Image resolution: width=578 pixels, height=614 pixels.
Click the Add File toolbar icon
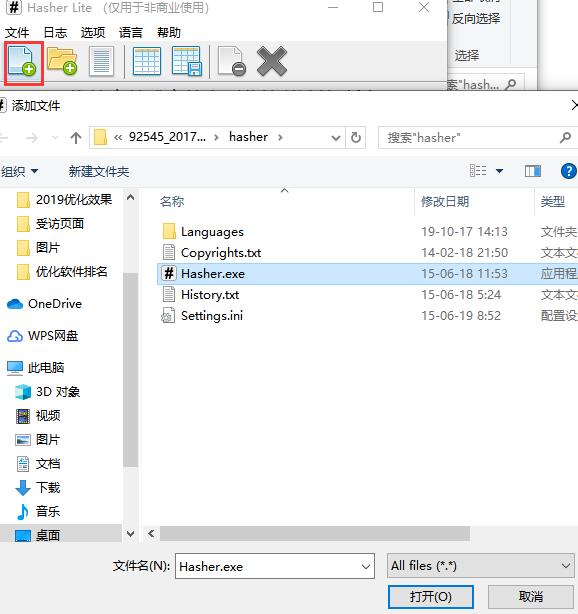tap(23, 62)
